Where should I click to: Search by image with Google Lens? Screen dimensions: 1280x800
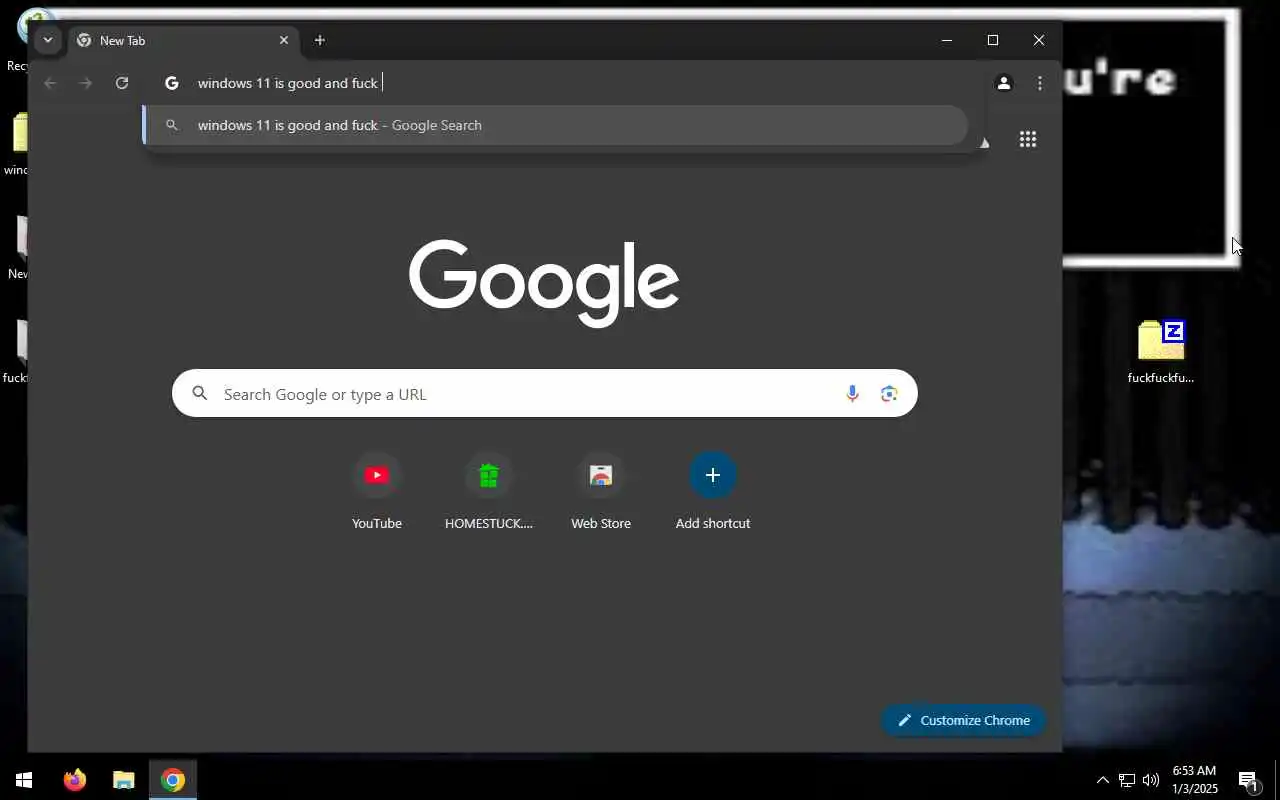(x=889, y=394)
